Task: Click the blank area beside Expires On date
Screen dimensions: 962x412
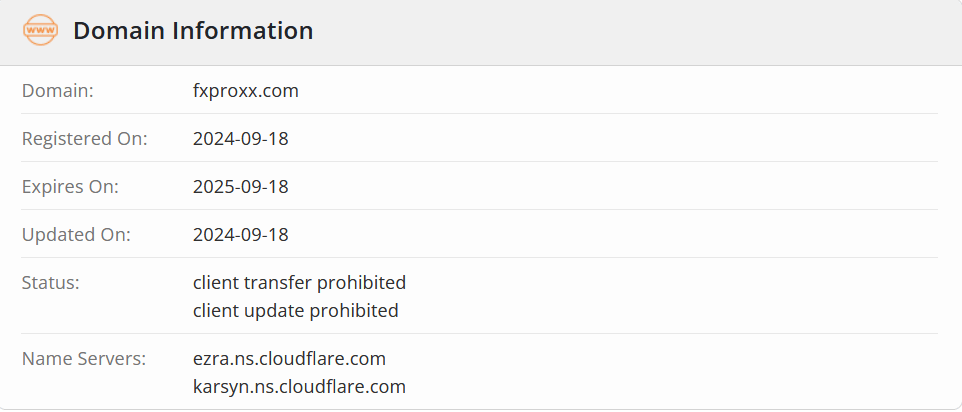Action: (x=614, y=186)
